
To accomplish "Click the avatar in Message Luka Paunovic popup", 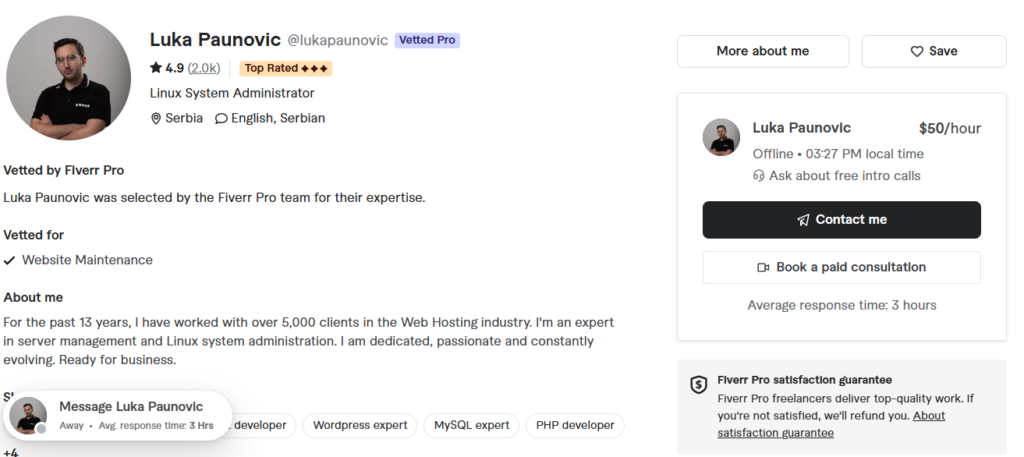I will click(28, 415).
